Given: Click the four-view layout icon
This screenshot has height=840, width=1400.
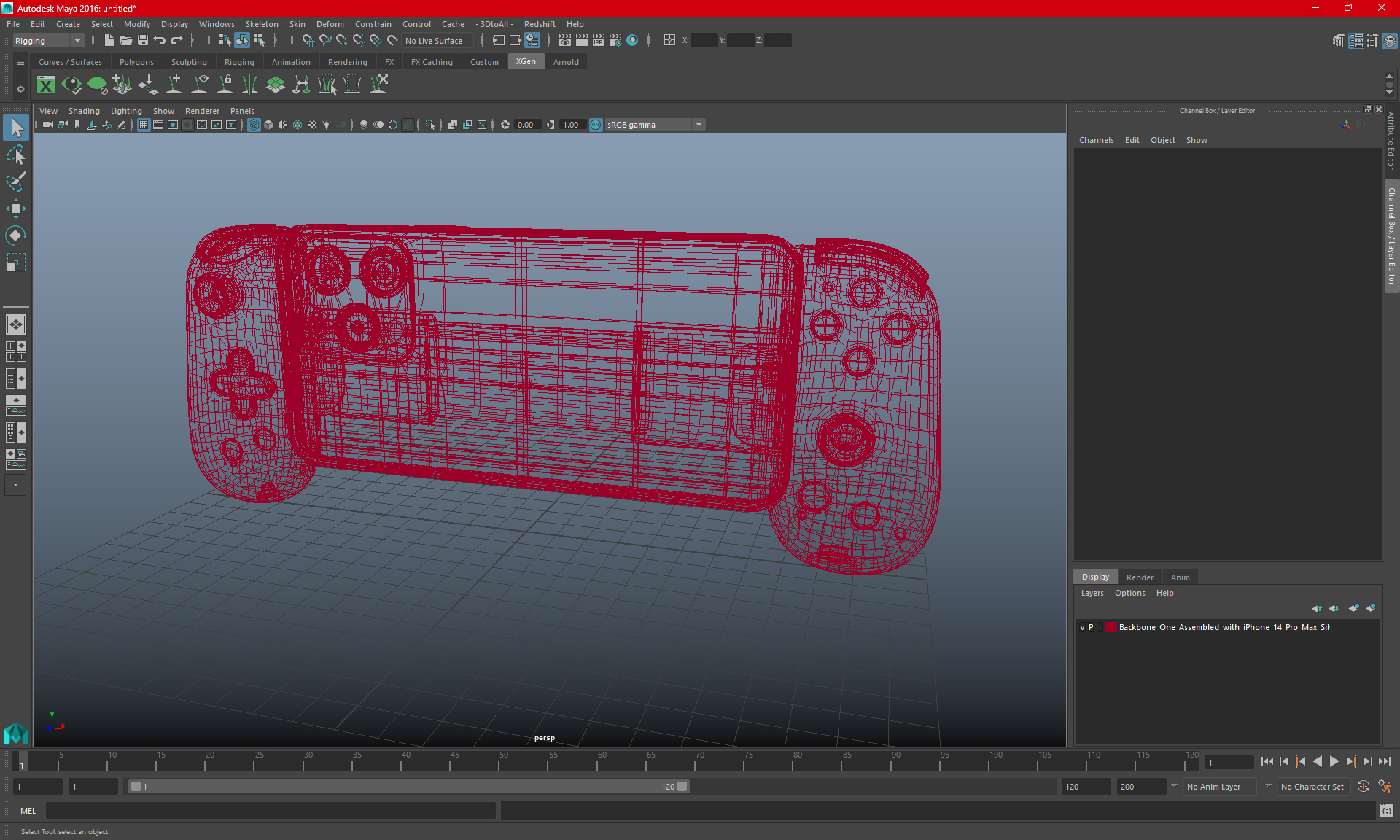Looking at the screenshot, I should coord(16,351).
